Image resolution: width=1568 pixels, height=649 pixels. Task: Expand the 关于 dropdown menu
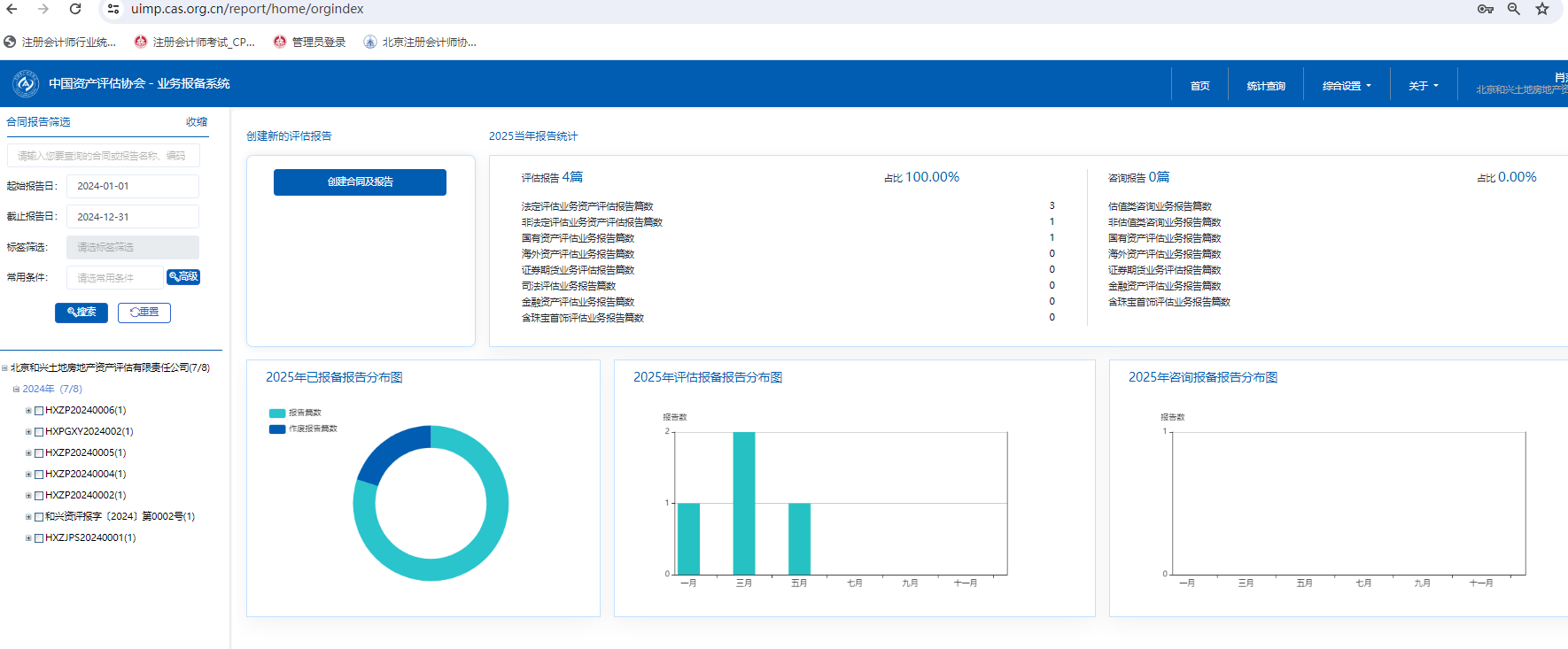[1423, 86]
